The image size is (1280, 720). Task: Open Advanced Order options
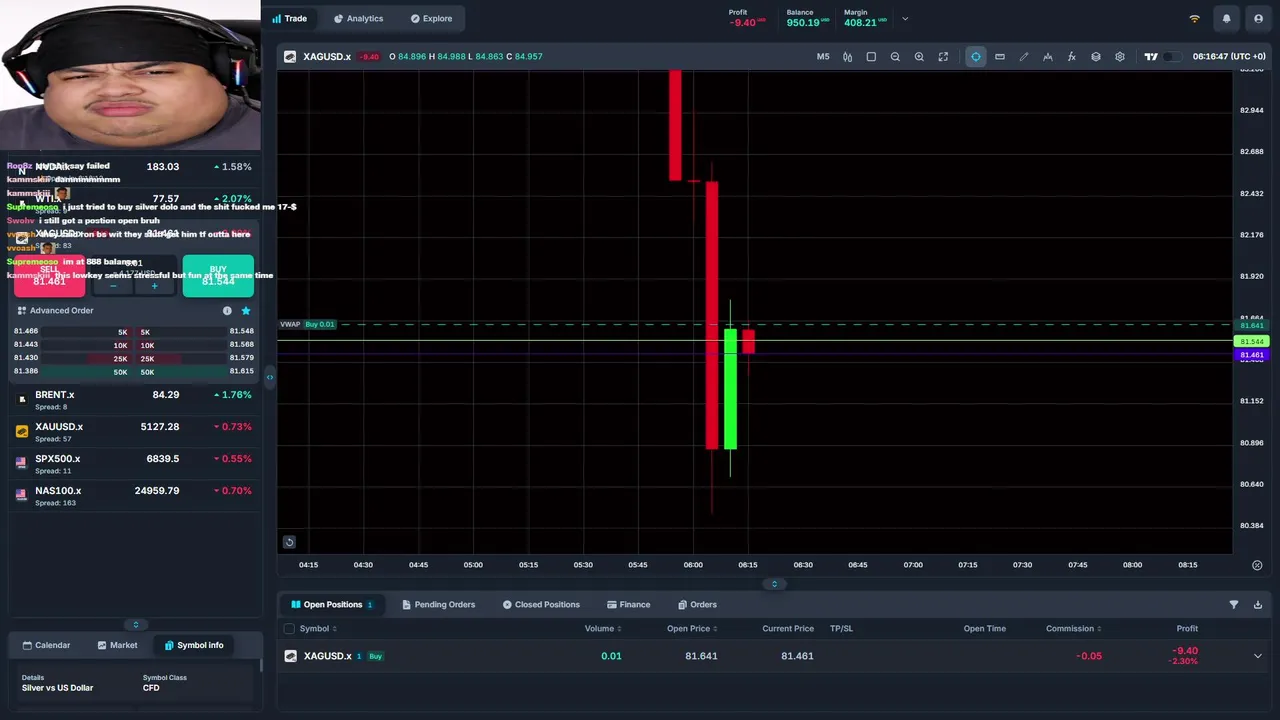(55, 311)
